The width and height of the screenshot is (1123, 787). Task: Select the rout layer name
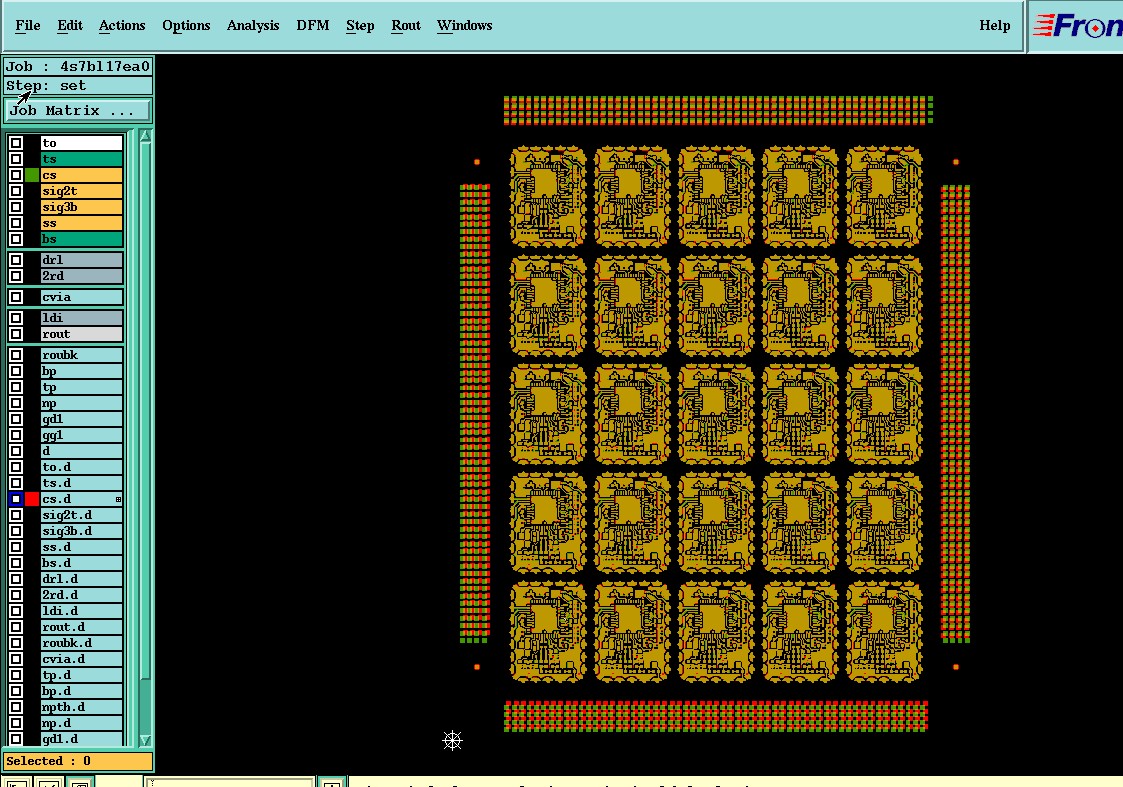pyautogui.click(x=82, y=334)
